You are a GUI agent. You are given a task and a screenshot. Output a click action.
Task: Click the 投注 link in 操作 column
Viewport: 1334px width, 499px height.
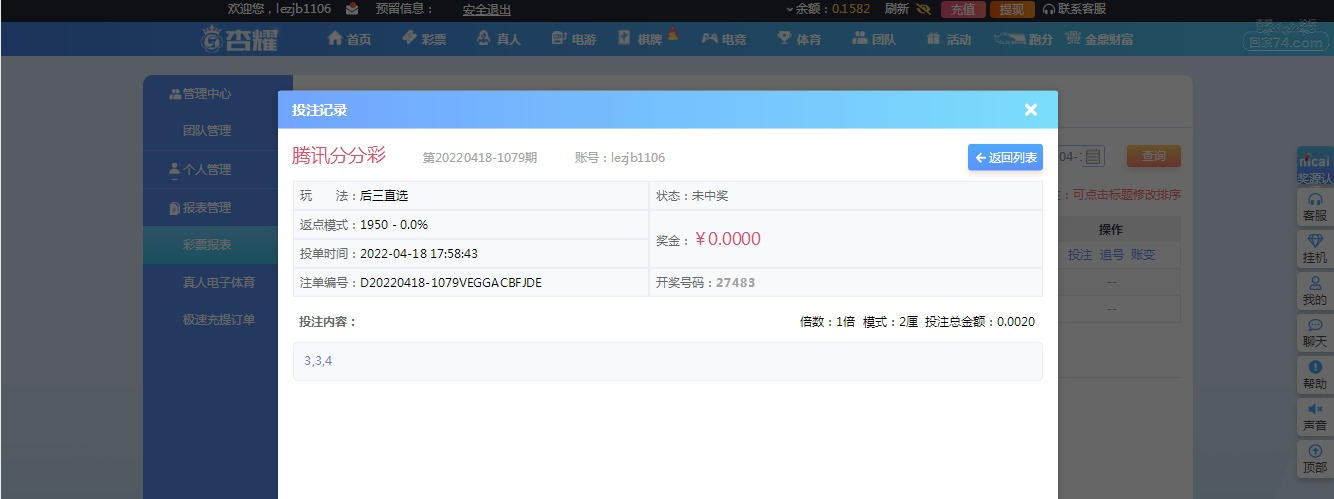[1080, 255]
